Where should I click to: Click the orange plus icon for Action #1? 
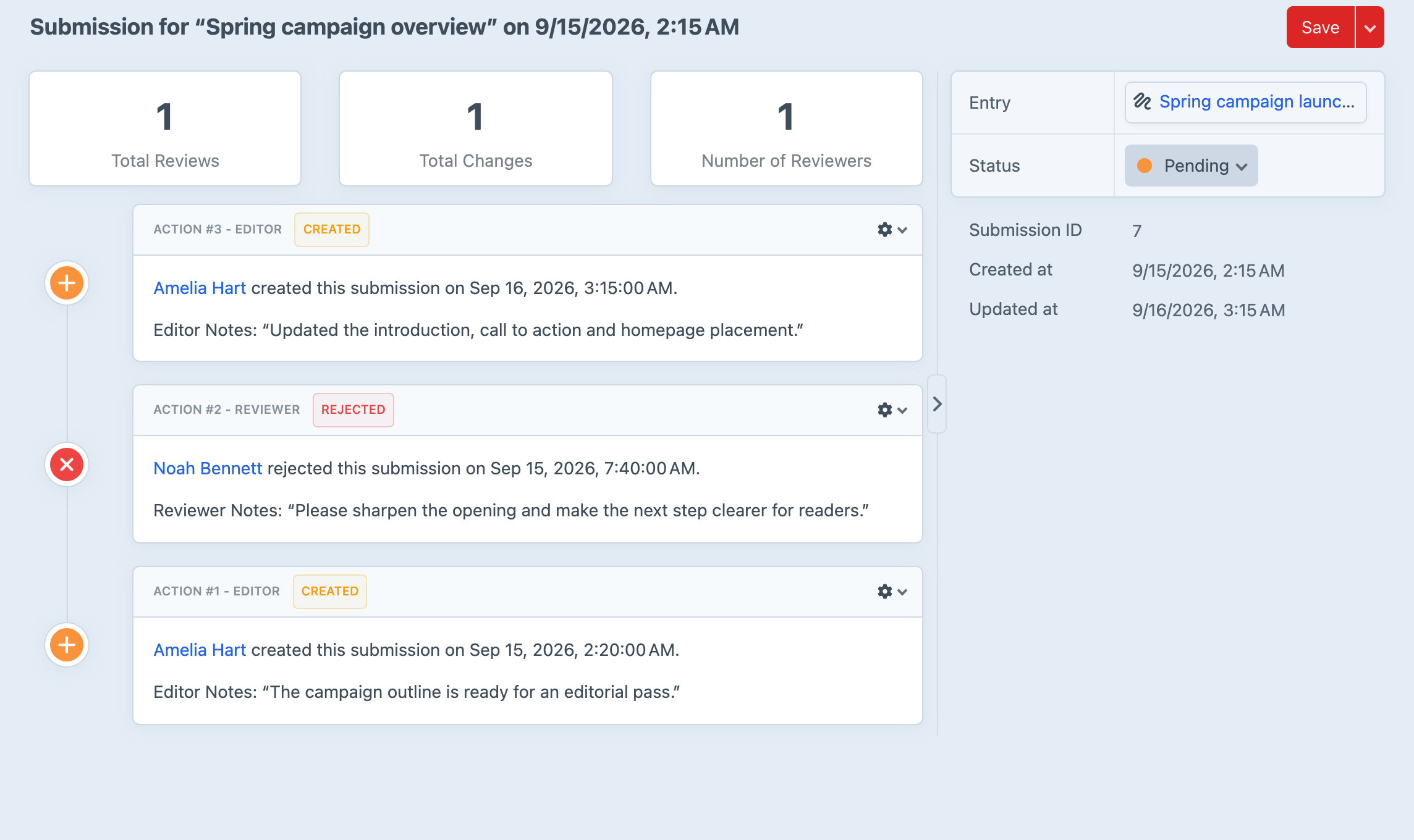click(x=67, y=645)
